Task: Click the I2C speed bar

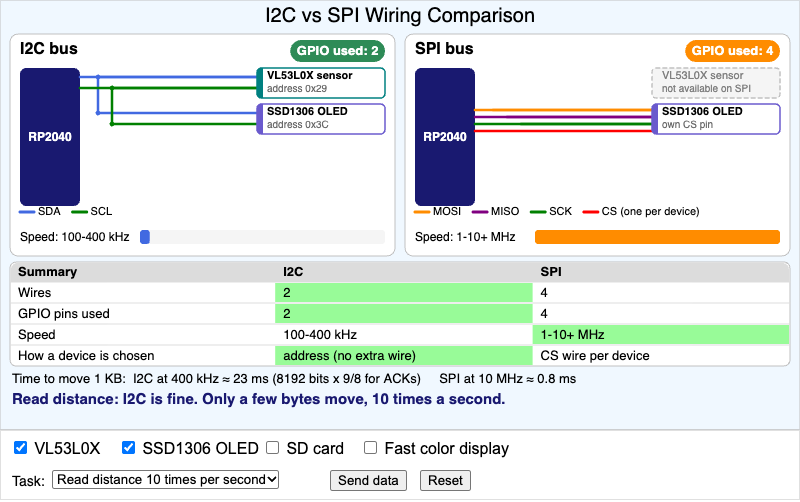Action: tap(262, 237)
